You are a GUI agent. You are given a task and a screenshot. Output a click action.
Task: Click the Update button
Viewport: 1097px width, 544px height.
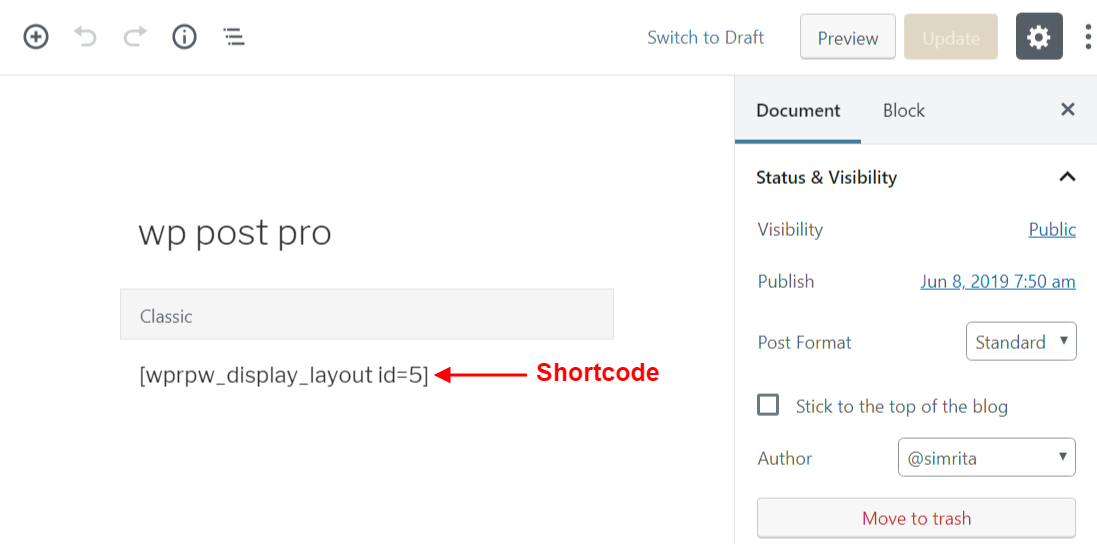pos(951,37)
